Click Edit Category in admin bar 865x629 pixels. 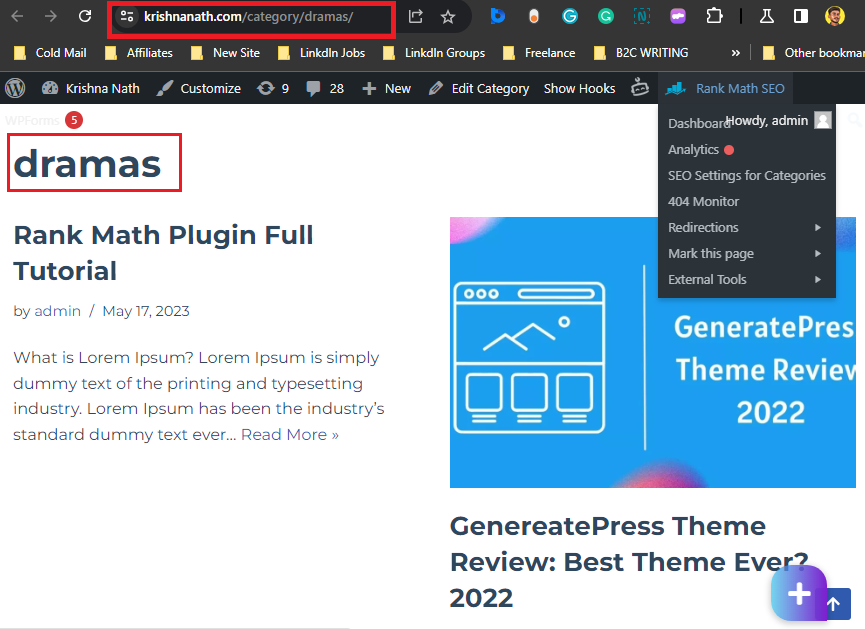[x=479, y=88]
